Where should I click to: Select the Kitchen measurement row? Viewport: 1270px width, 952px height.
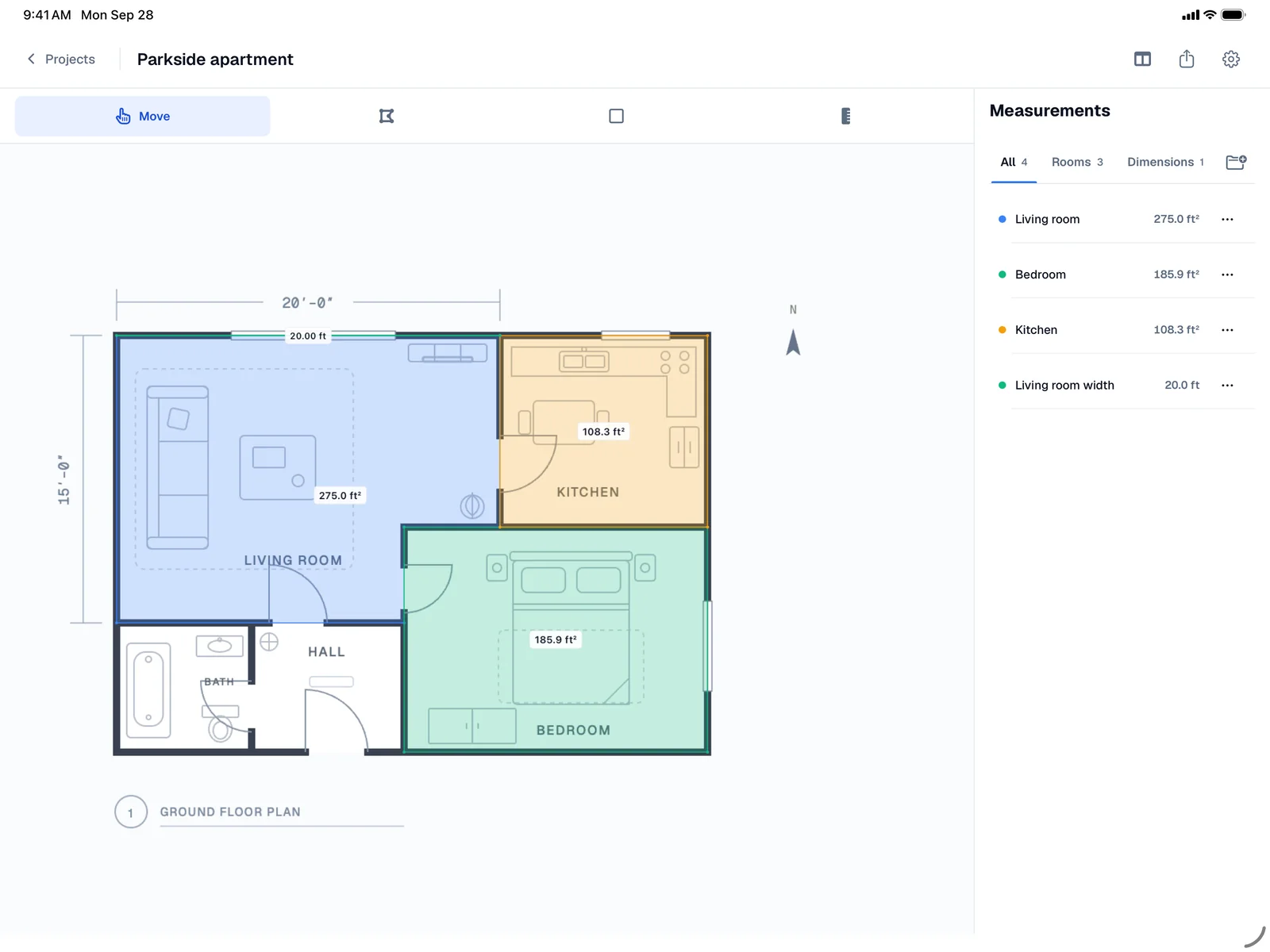pos(1122,330)
